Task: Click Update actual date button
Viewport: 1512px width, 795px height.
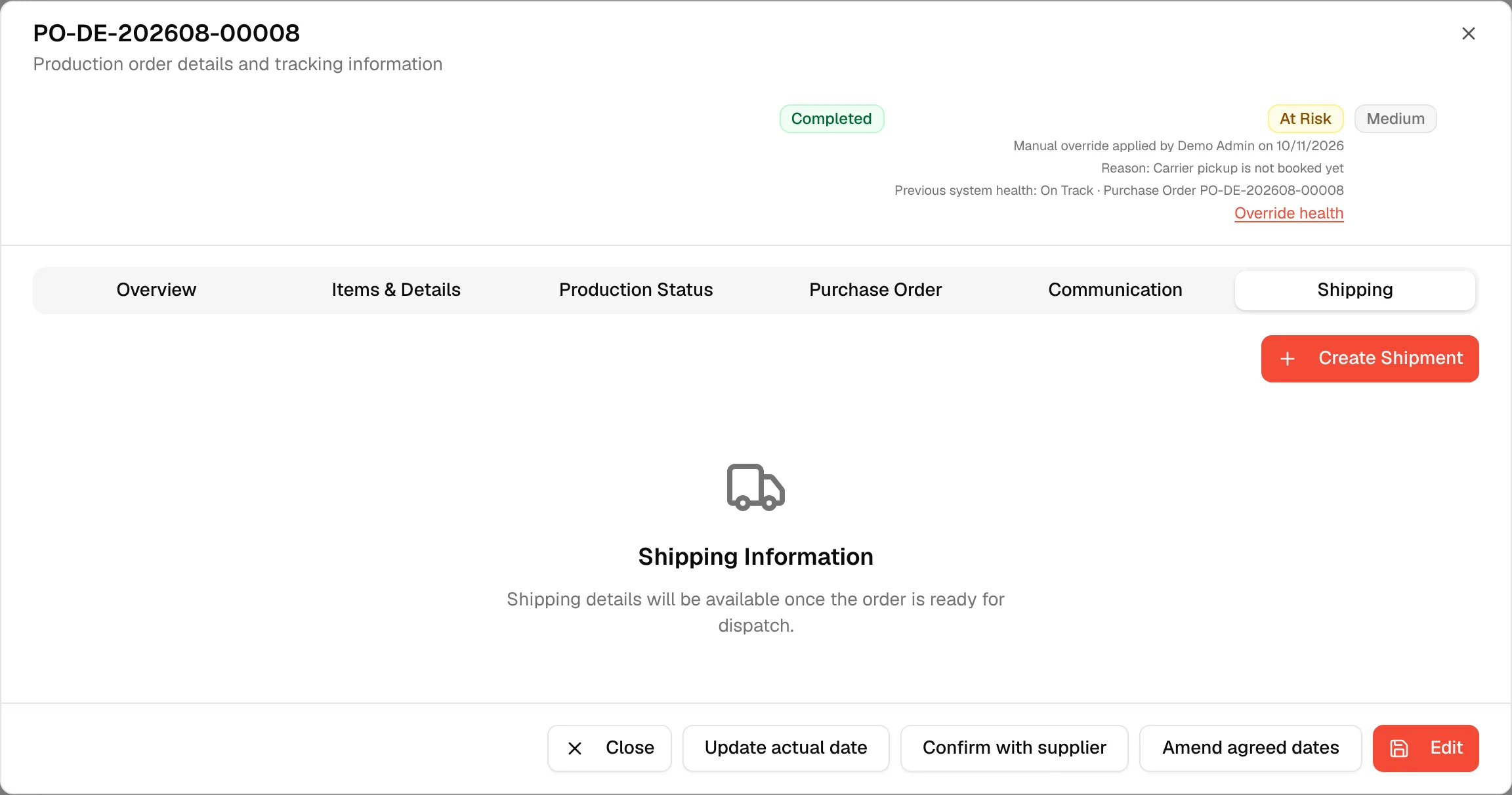Action: 786,748
